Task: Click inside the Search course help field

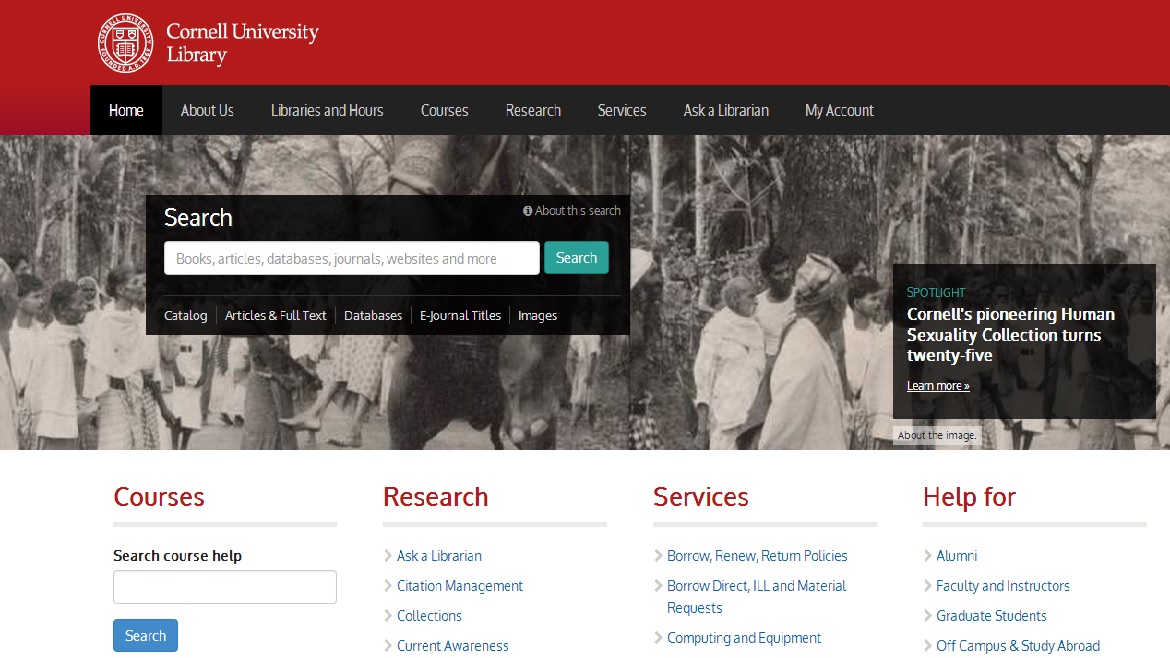Action: 224,587
